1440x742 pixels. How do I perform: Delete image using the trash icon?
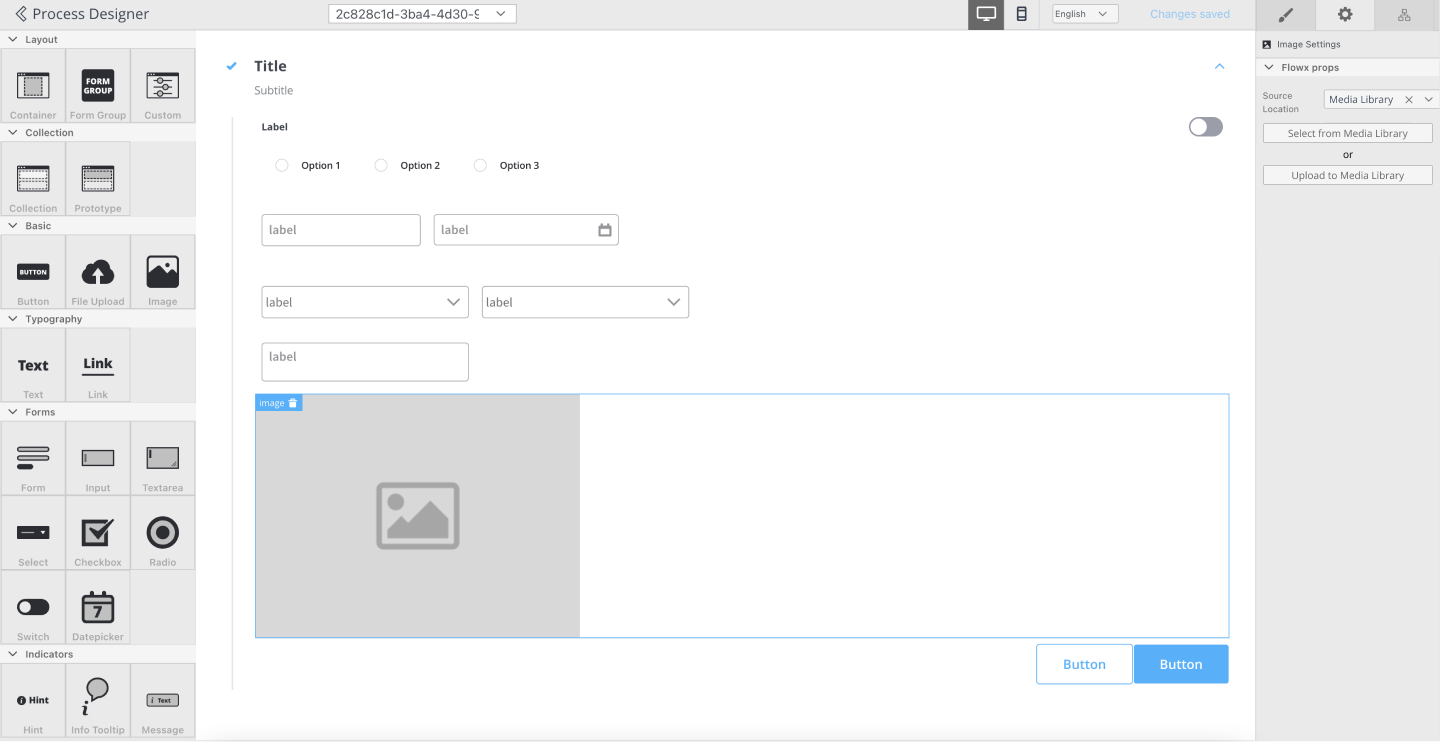coord(293,403)
